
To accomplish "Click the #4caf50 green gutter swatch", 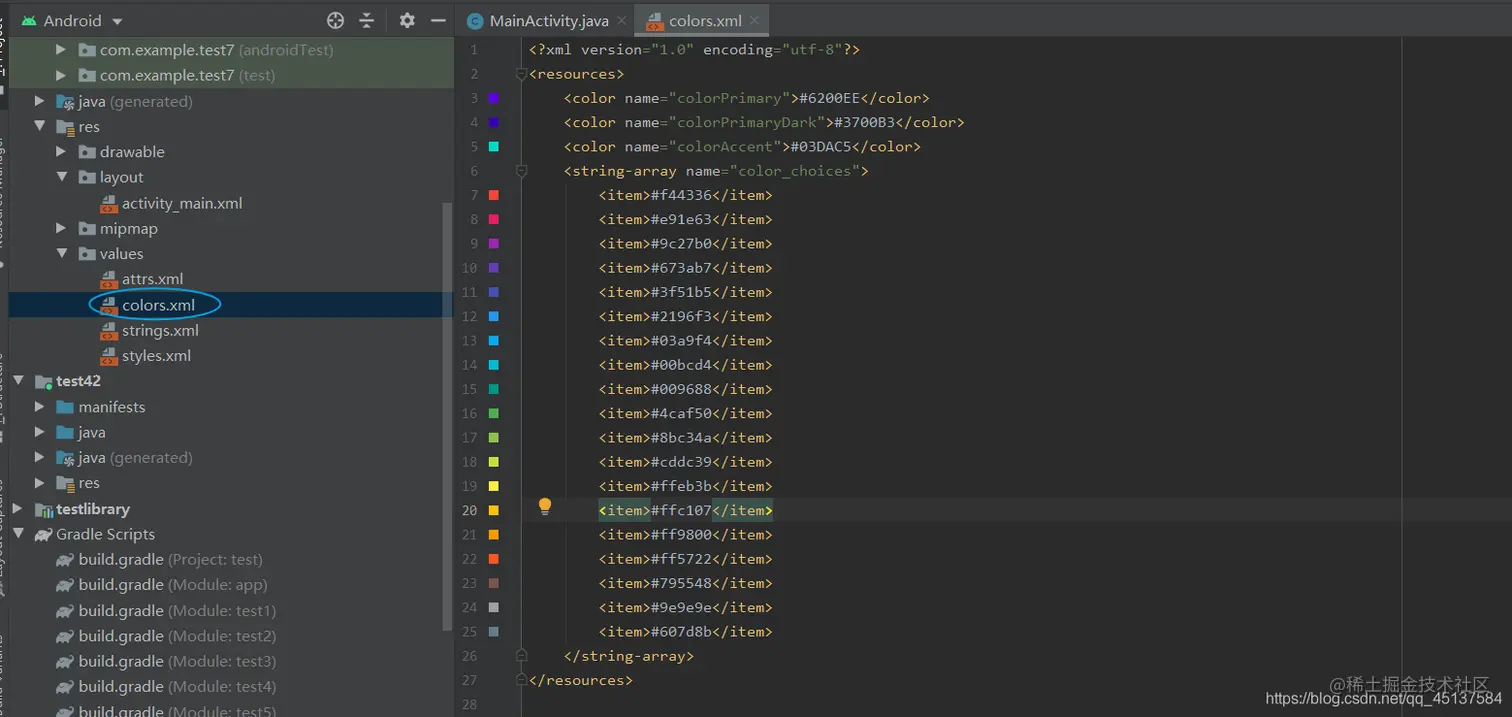I will click(493, 413).
